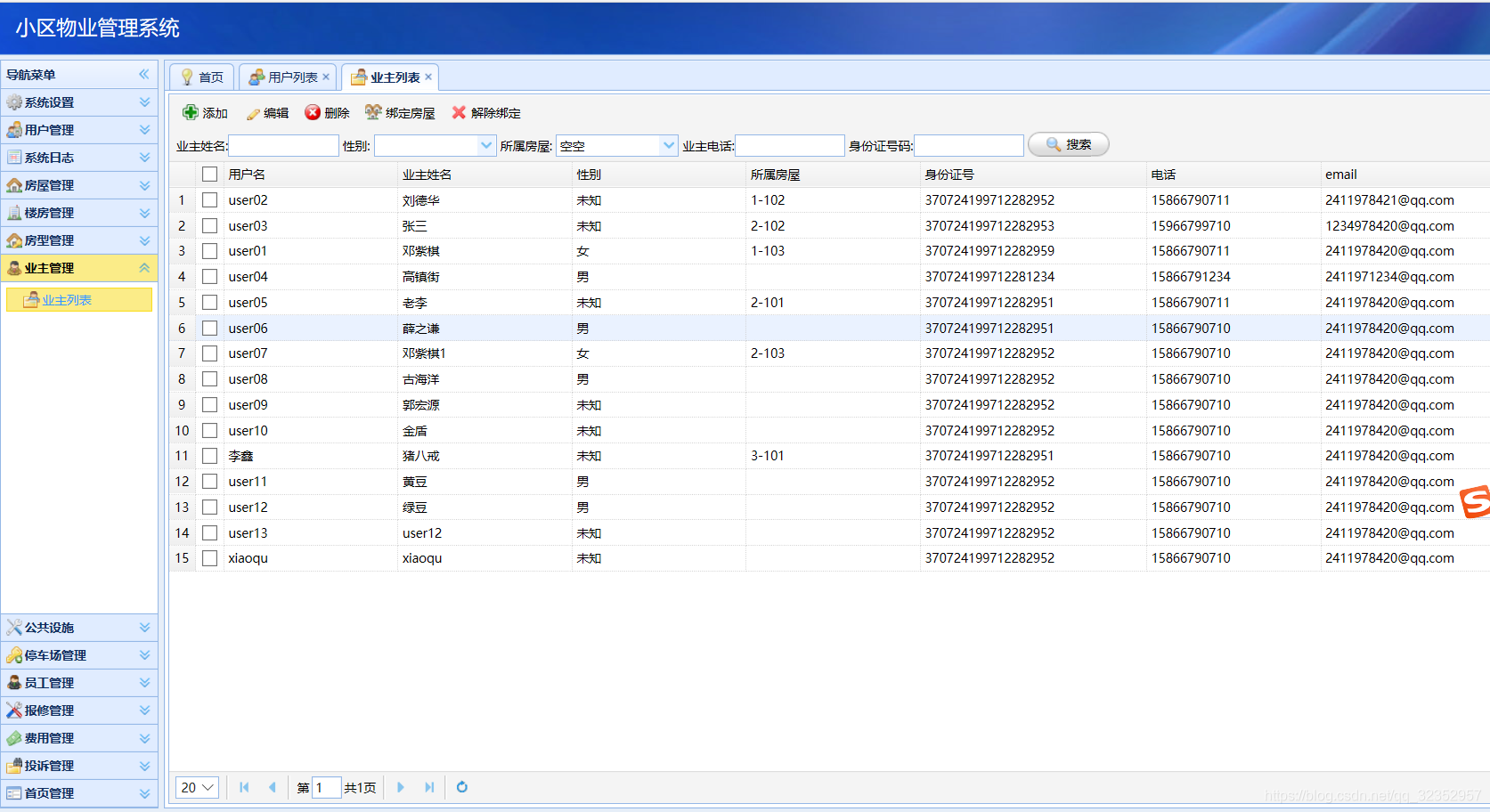Open 房屋管理 sidebar section
Screen dimensions: 1490x812
tap(79, 185)
